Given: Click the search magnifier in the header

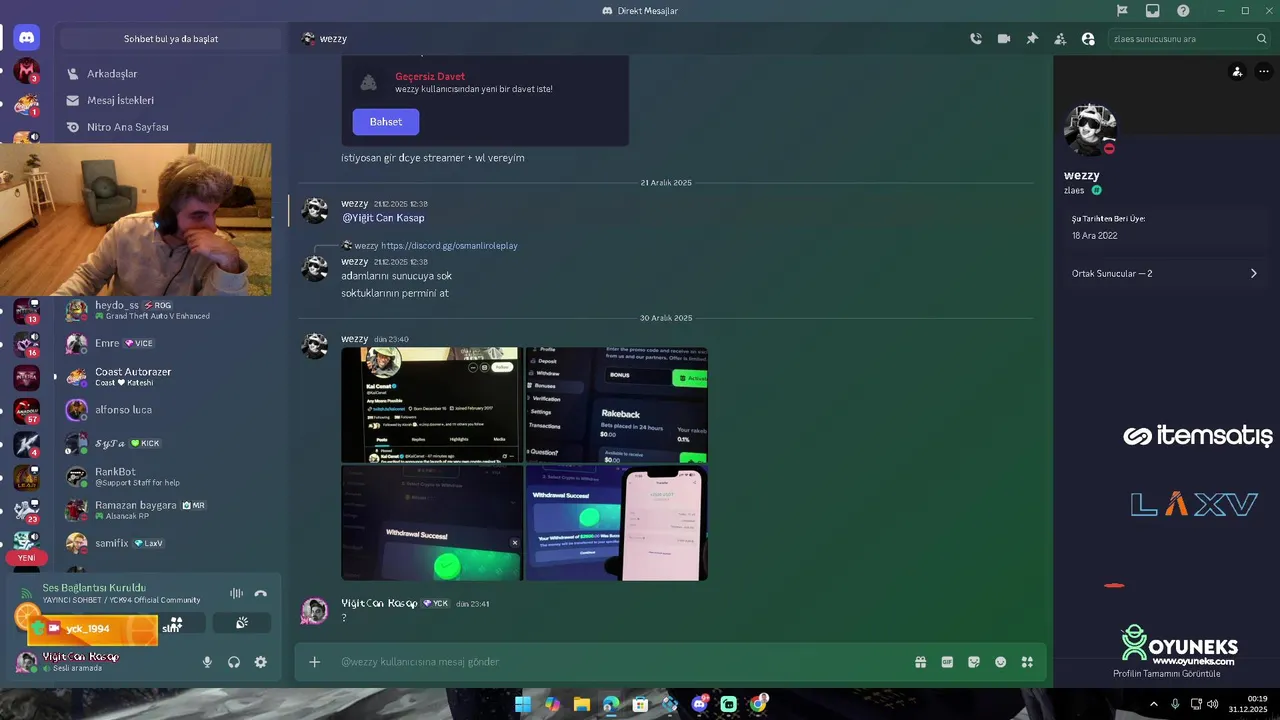Looking at the screenshot, I should 1262,39.
